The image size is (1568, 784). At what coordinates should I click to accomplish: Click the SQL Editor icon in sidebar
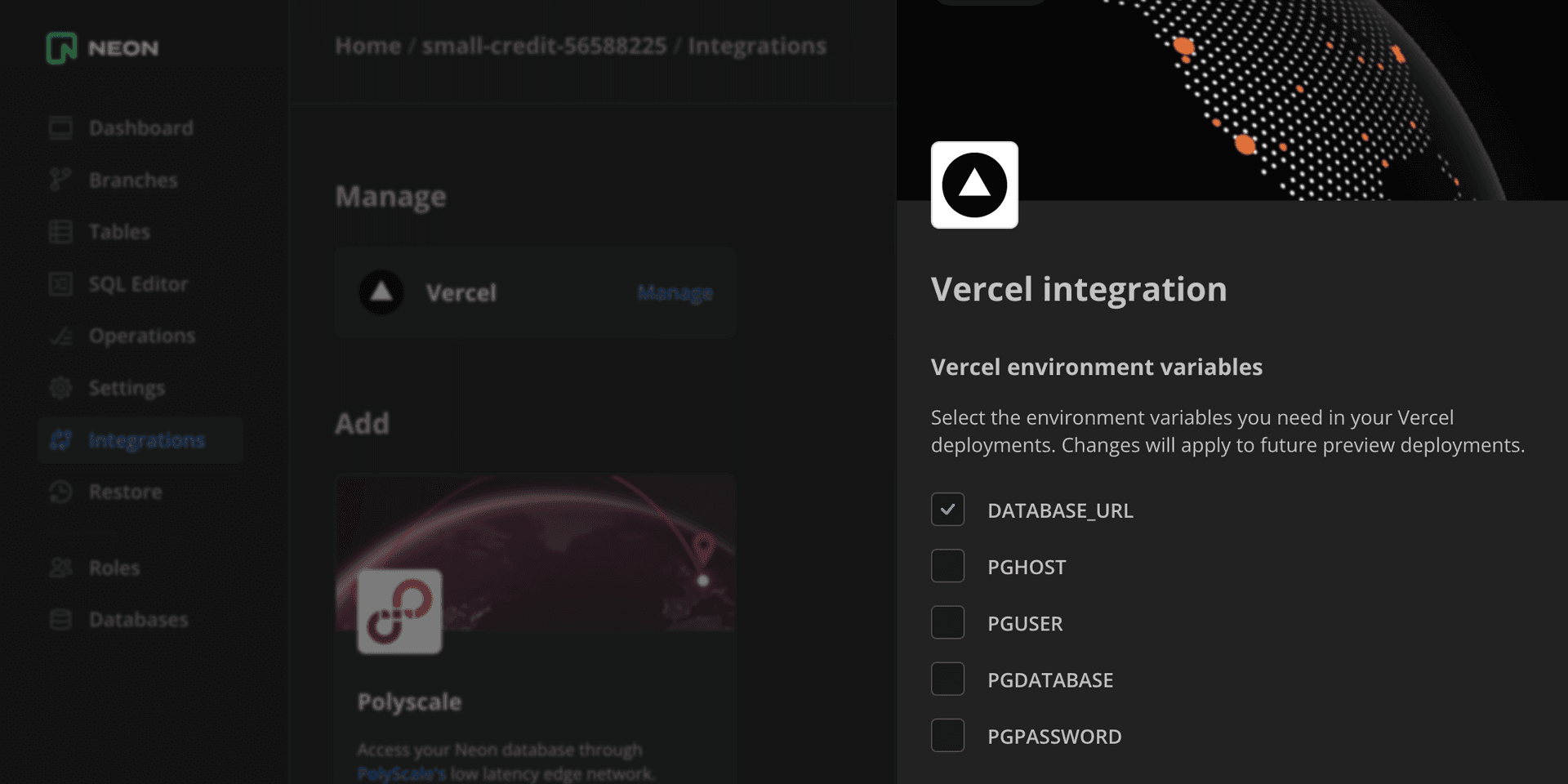click(x=60, y=284)
